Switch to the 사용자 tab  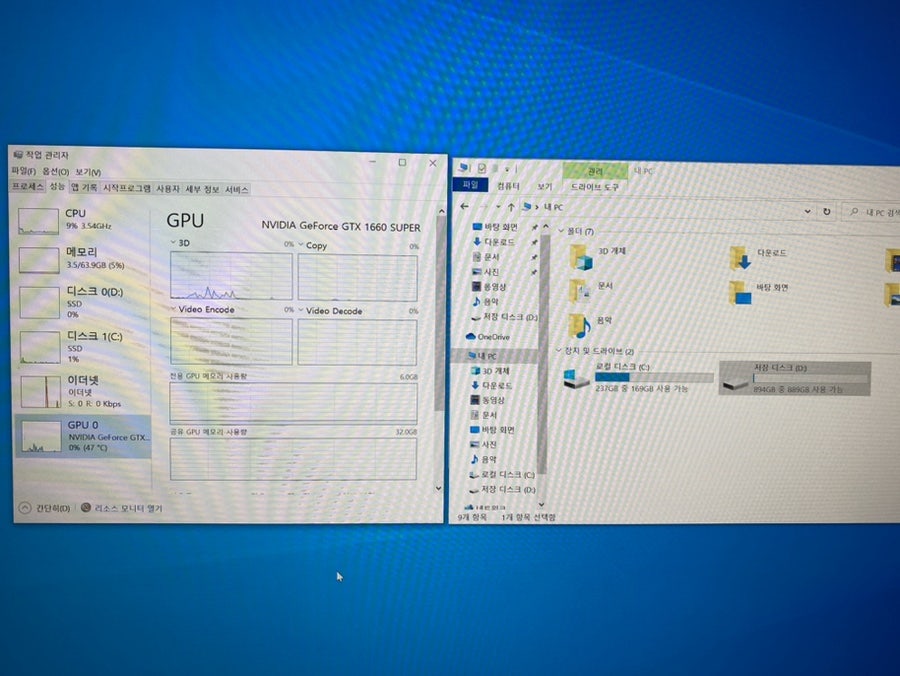[x=168, y=188]
